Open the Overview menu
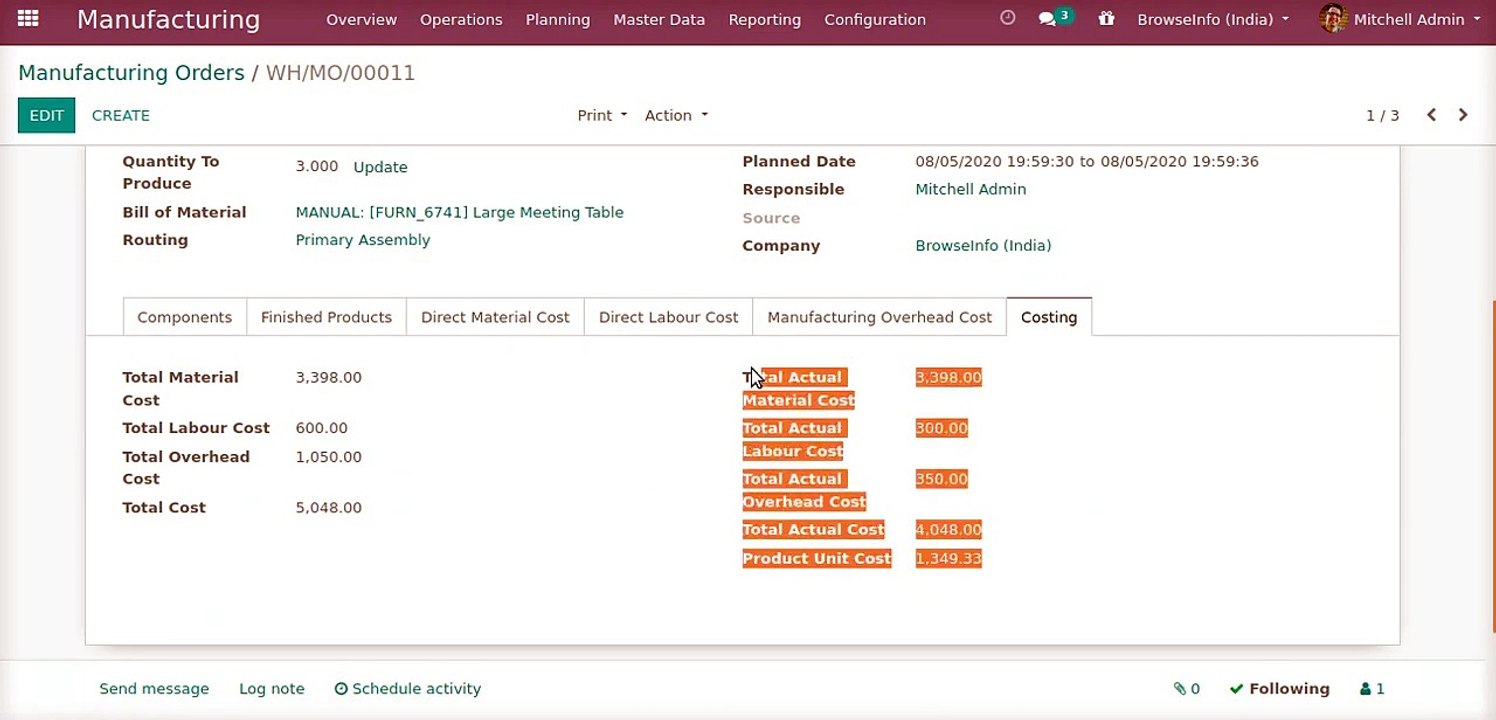The image size is (1496, 720). (x=361, y=19)
